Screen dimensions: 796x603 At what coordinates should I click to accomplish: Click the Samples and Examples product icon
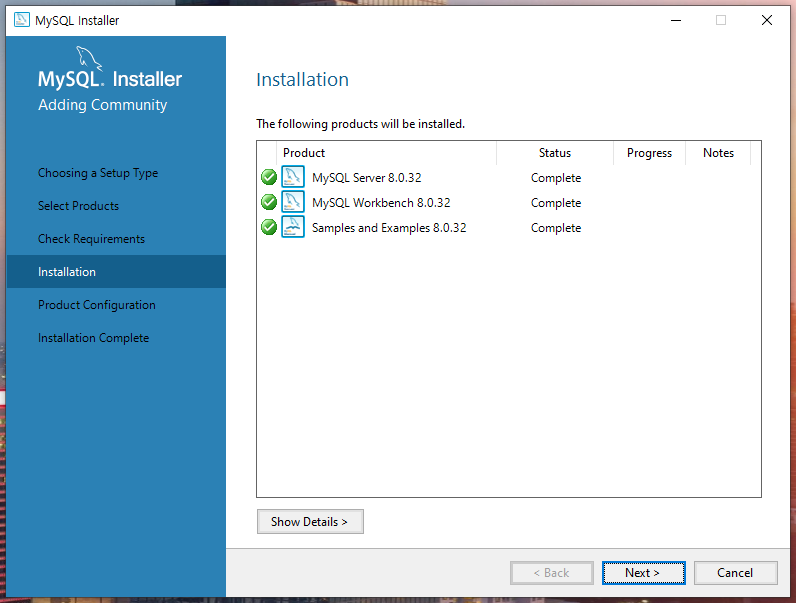tap(293, 226)
